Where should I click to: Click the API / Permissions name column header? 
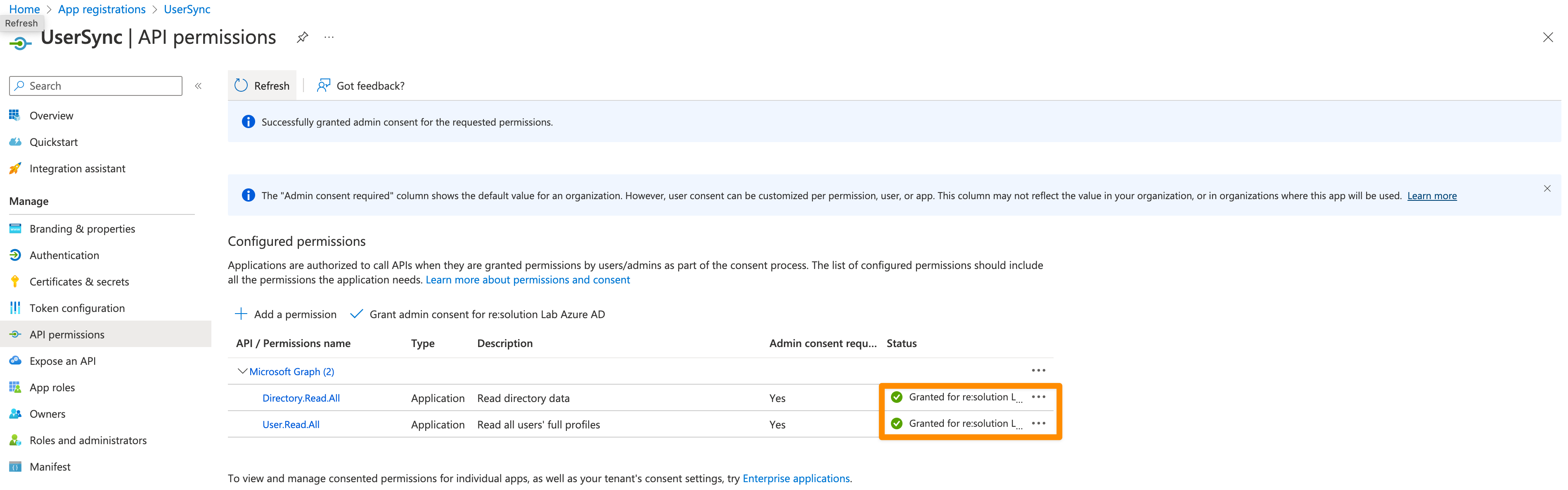tap(294, 343)
